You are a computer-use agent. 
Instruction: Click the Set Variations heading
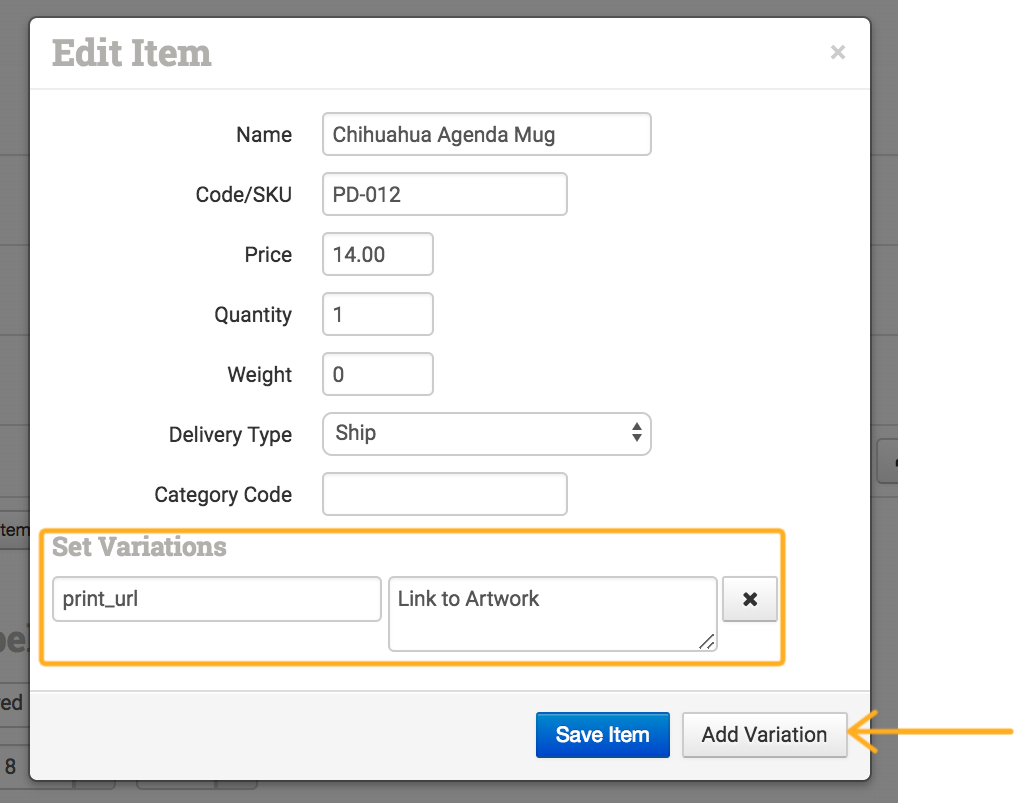[x=139, y=547]
